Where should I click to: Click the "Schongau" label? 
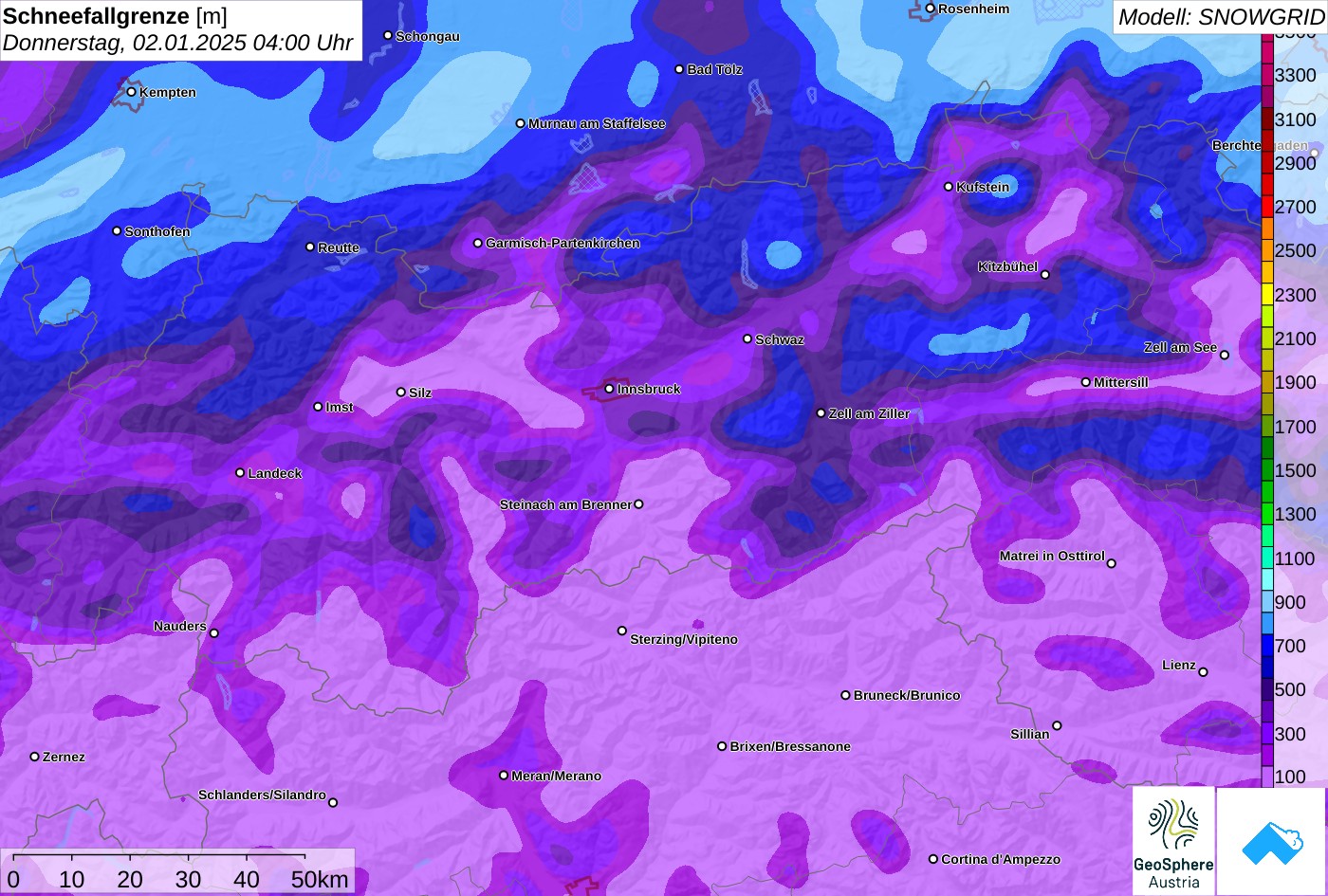click(428, 37)
